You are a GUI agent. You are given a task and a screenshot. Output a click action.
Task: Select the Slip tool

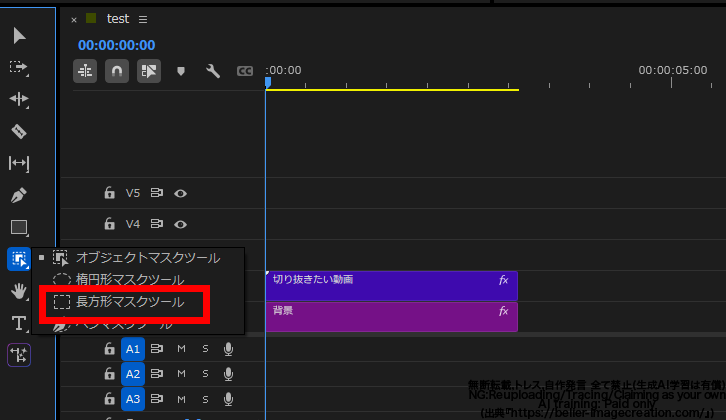[19, 163]
